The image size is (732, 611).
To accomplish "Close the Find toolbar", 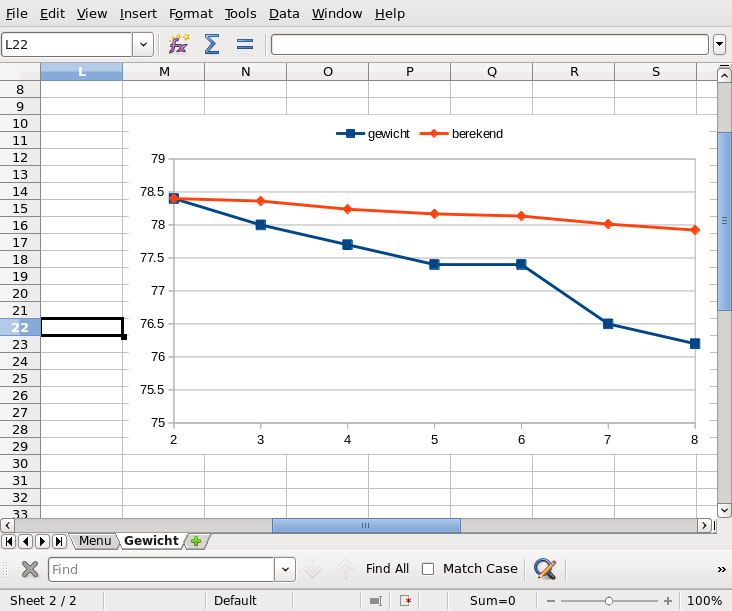I will click(29, 569).
